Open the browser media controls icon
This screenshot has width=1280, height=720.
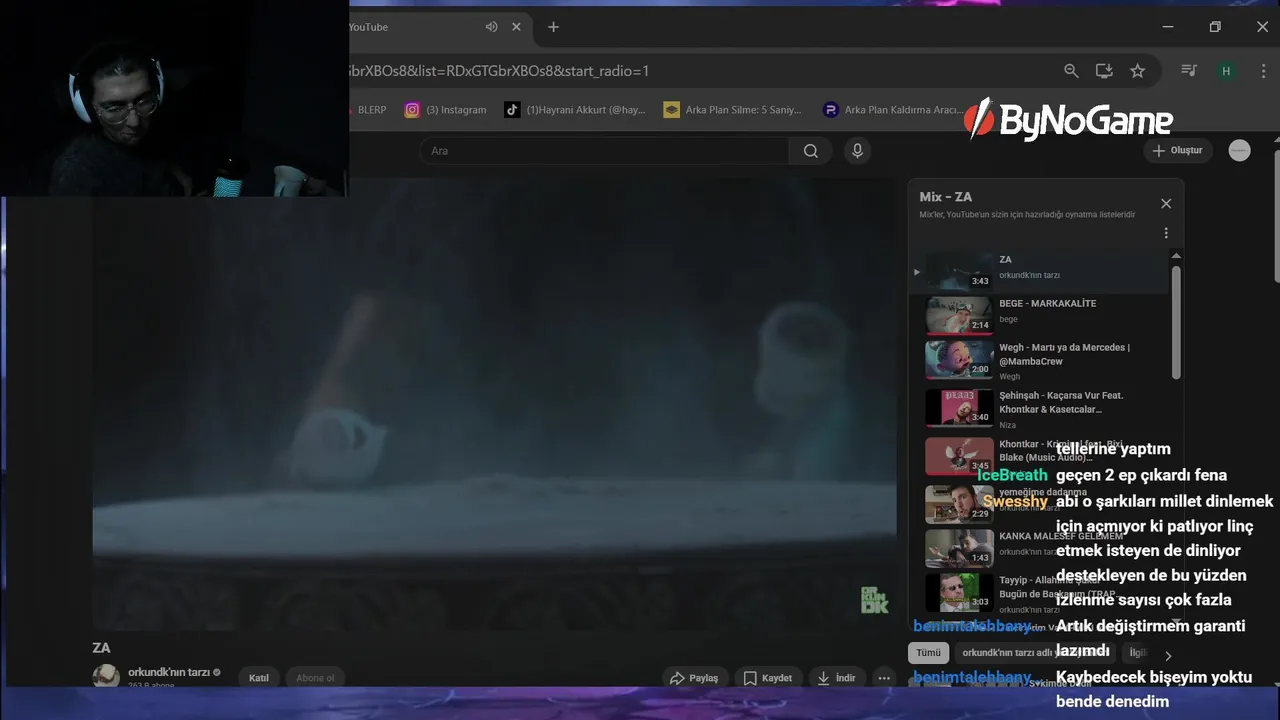click(1189, 71)
